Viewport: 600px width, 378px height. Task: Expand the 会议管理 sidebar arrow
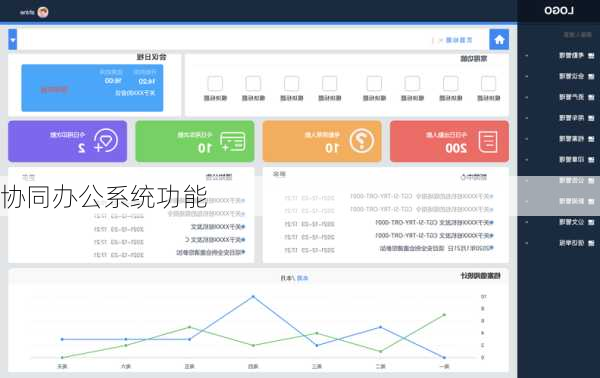pos(527,77)
